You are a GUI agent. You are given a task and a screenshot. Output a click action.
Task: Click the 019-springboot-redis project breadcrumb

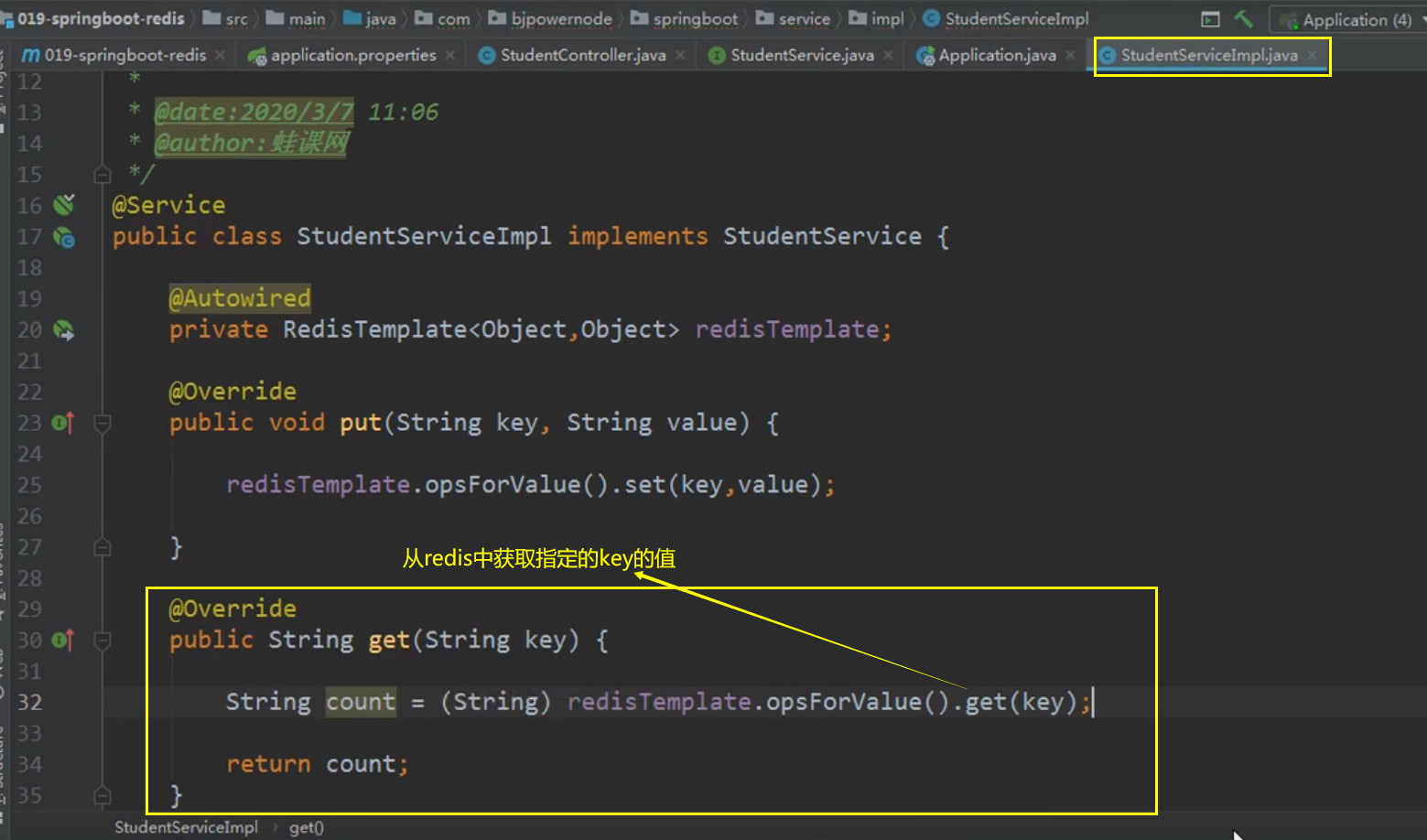pyautogui.click(x=92, y=18)
